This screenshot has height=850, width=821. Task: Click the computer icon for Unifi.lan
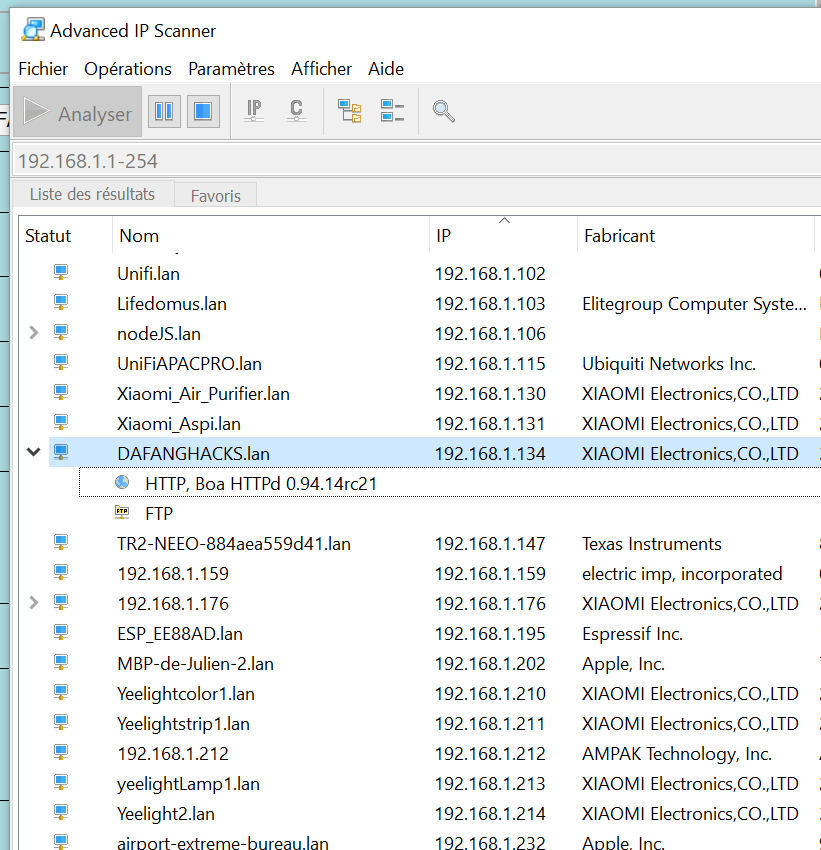pyautogui.click(x=61, y=272)
